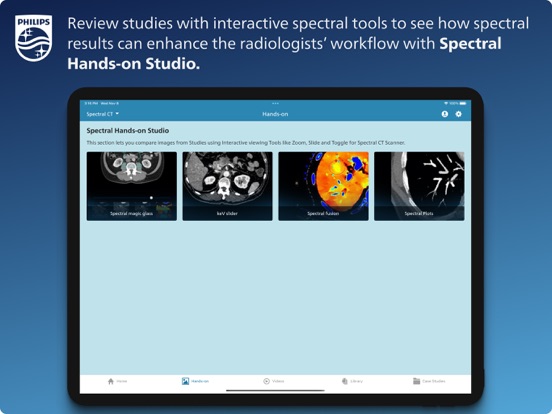Open the keV slider study
The image size is (552, 414).
pos(227,186)
